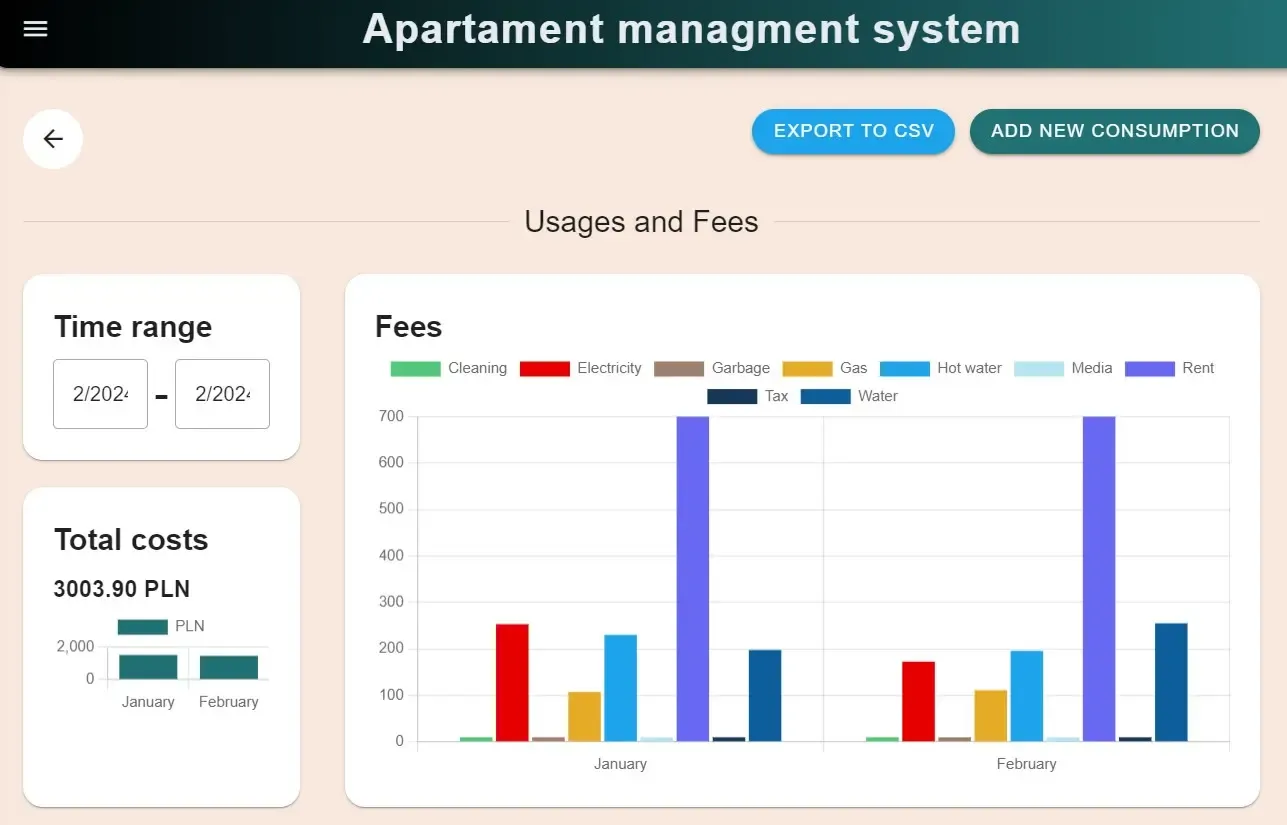Toggle Rent series in Fees legend
Image resolution: width=1287 pixels, height=825 pixels.
coord(1169,368)
